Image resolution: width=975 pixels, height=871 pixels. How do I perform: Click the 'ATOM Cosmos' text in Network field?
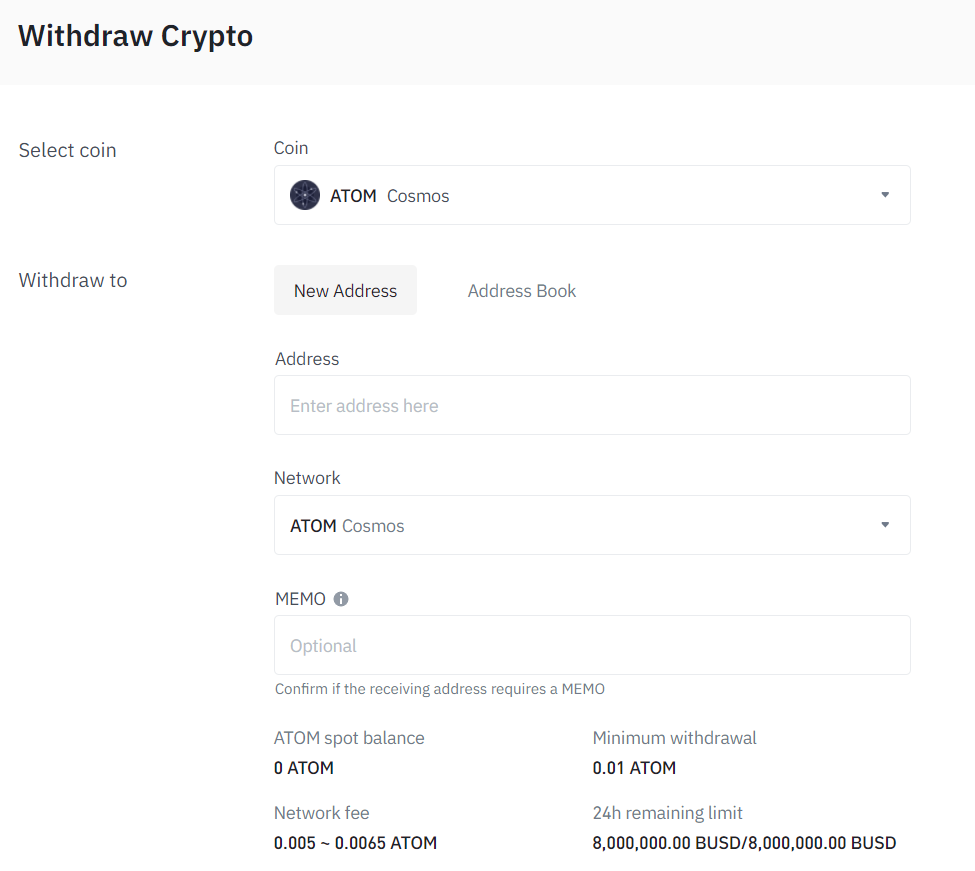(x=347, y=526)
